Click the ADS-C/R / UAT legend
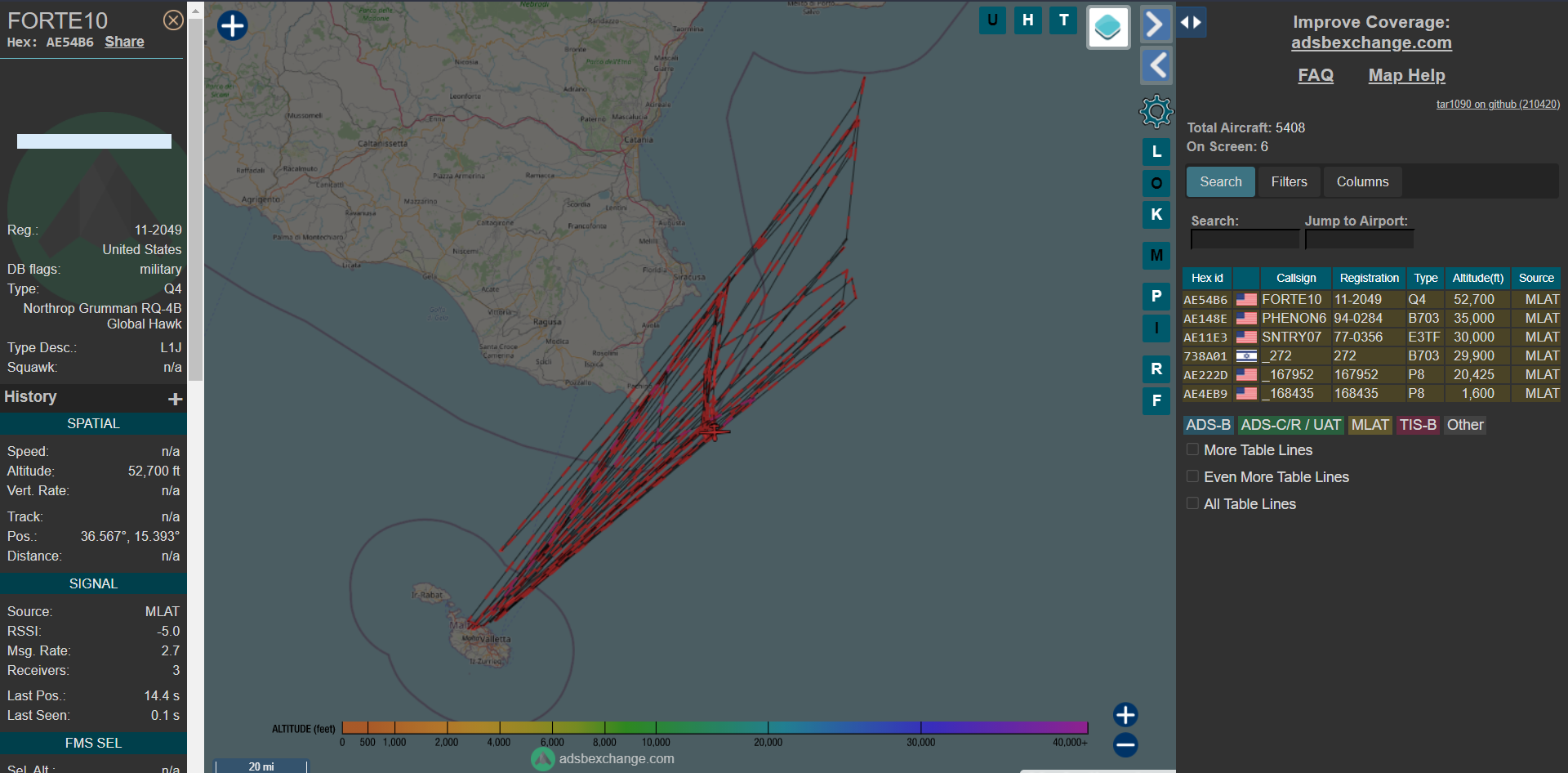1568x773 pixels. tap(1290, 425)
